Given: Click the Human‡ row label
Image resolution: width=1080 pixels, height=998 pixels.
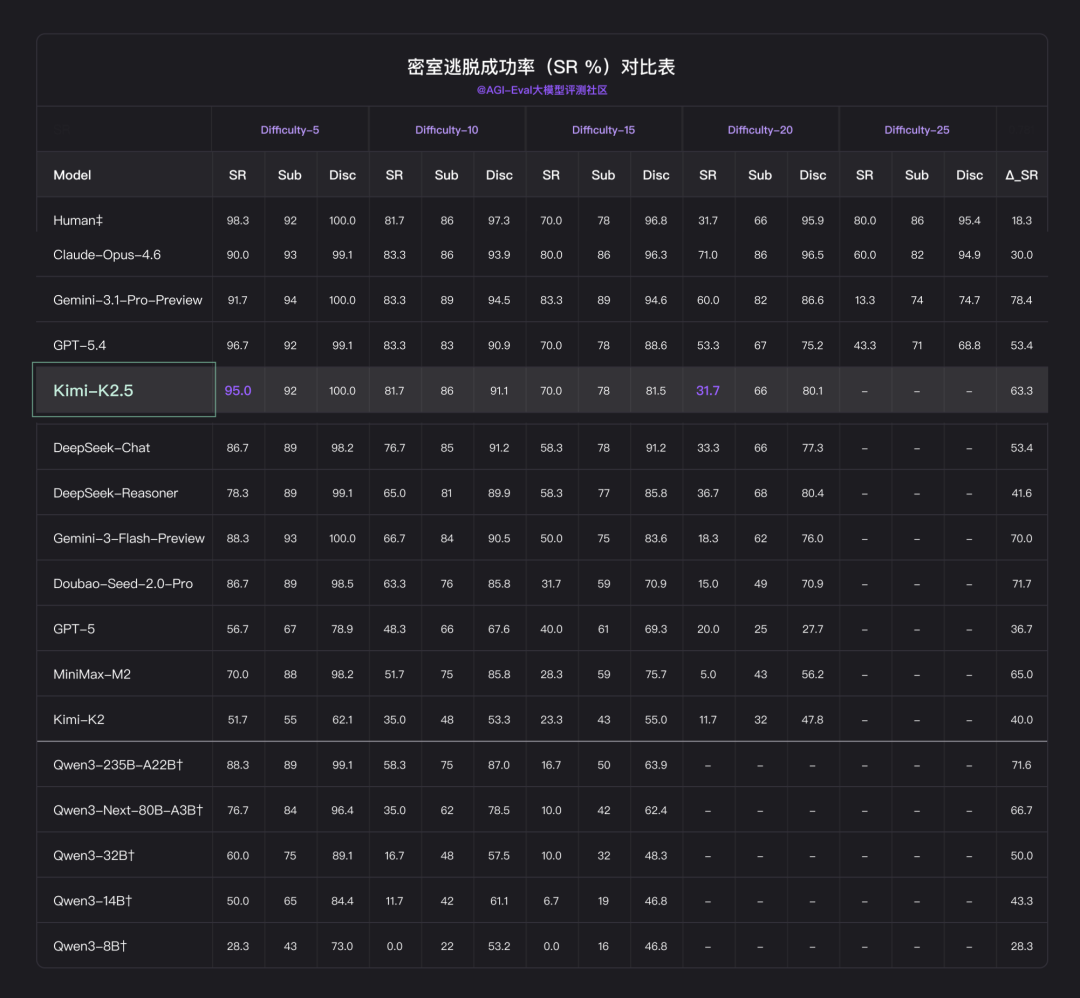Looking at the screenshot, I should tap(78, 220).
